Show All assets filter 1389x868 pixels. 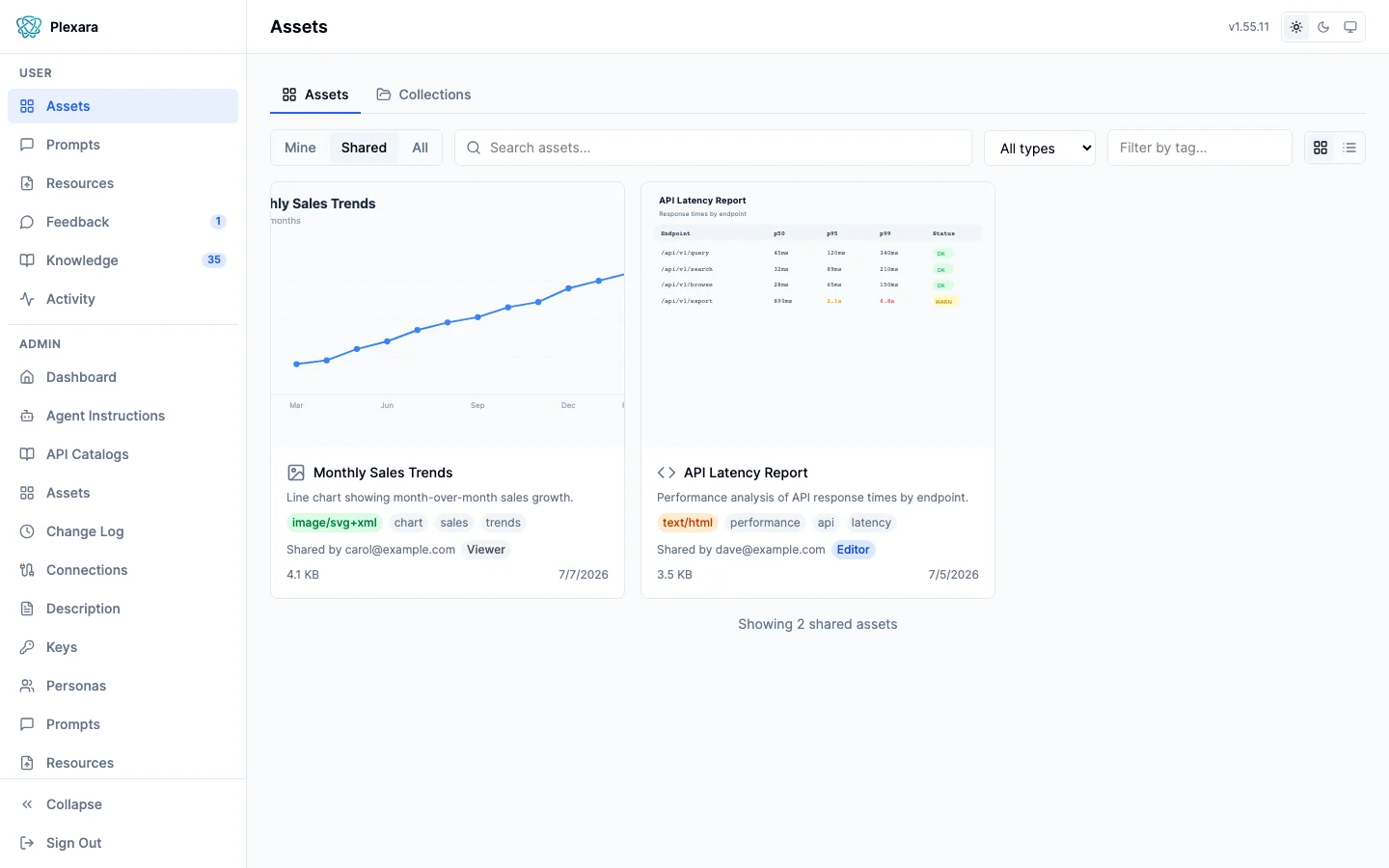click(420, 148)
